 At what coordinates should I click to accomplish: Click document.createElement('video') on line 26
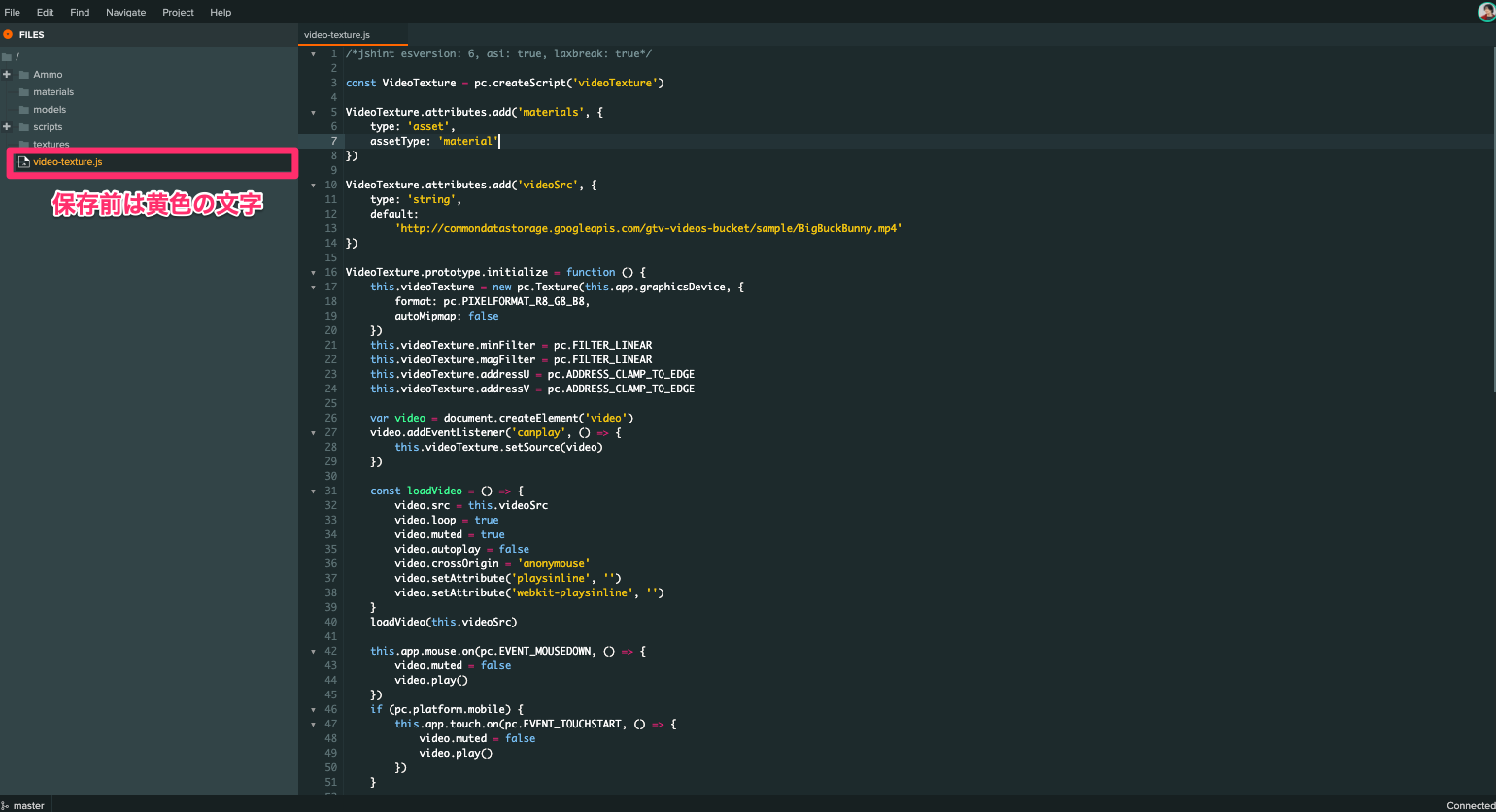pyautogui.click(x=538, y=419)
